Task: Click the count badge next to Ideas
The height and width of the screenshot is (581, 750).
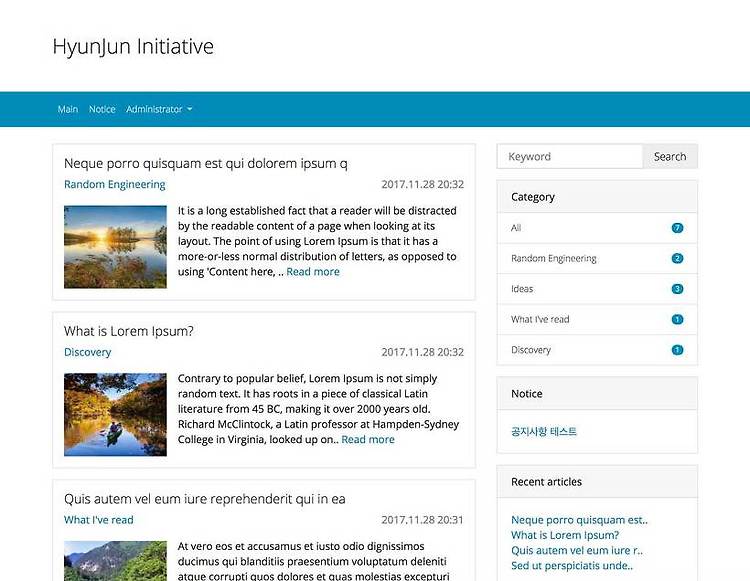Action: [x=677, y=289]
